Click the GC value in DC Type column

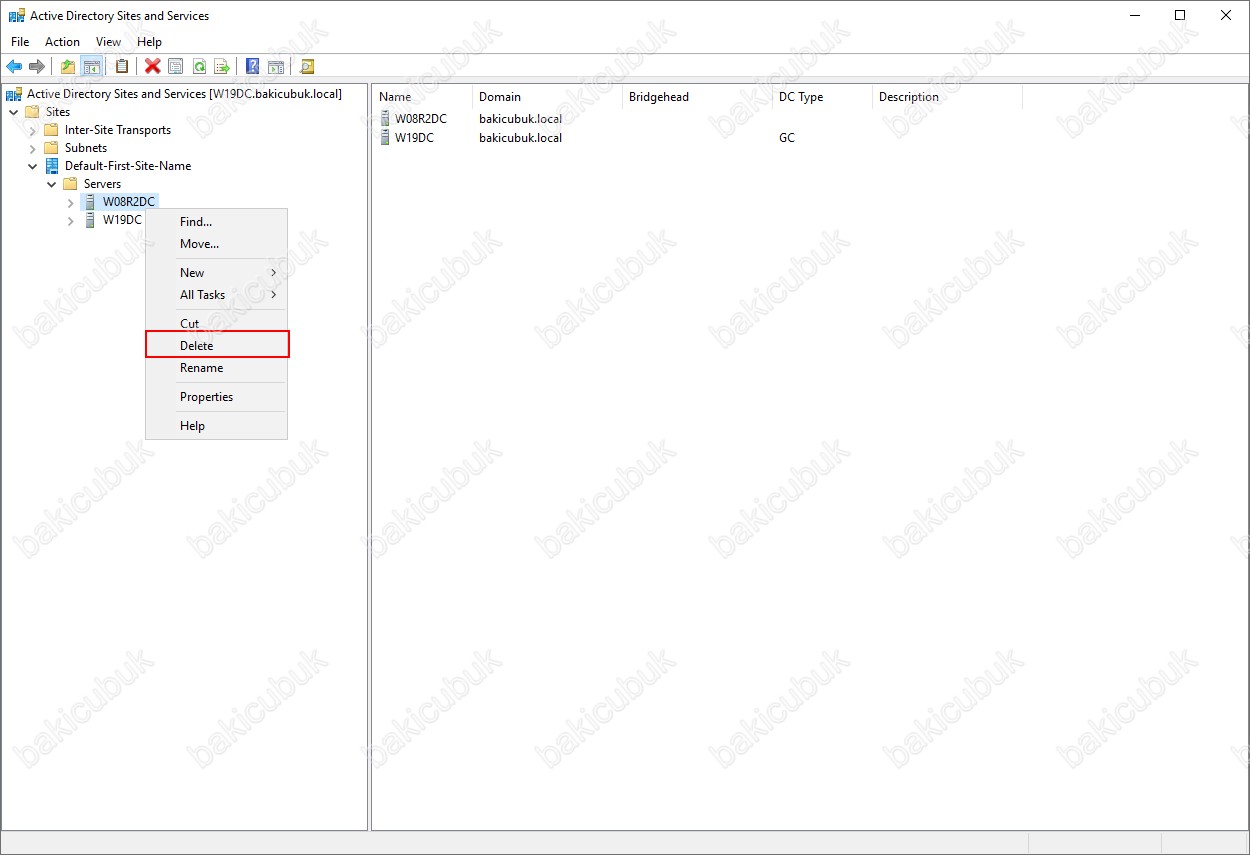pos(787,138)
